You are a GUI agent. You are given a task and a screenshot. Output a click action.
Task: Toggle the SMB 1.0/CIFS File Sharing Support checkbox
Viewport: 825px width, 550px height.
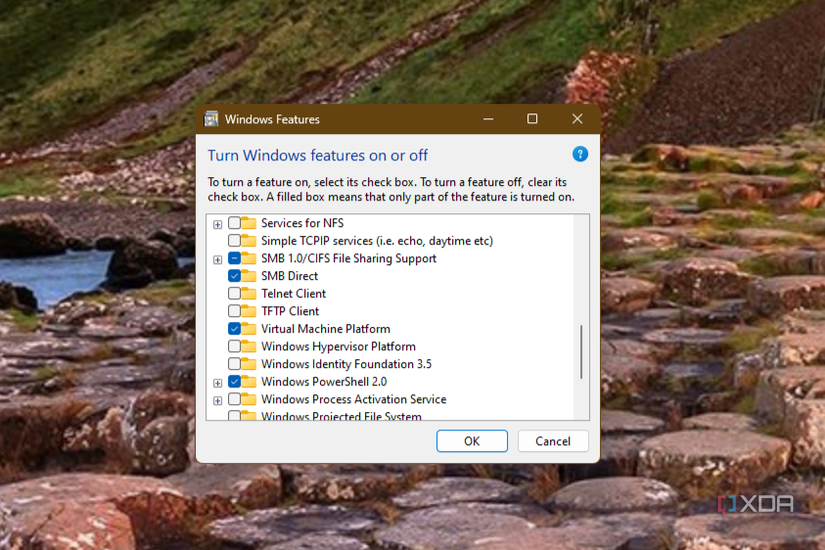tap(234, 258)
